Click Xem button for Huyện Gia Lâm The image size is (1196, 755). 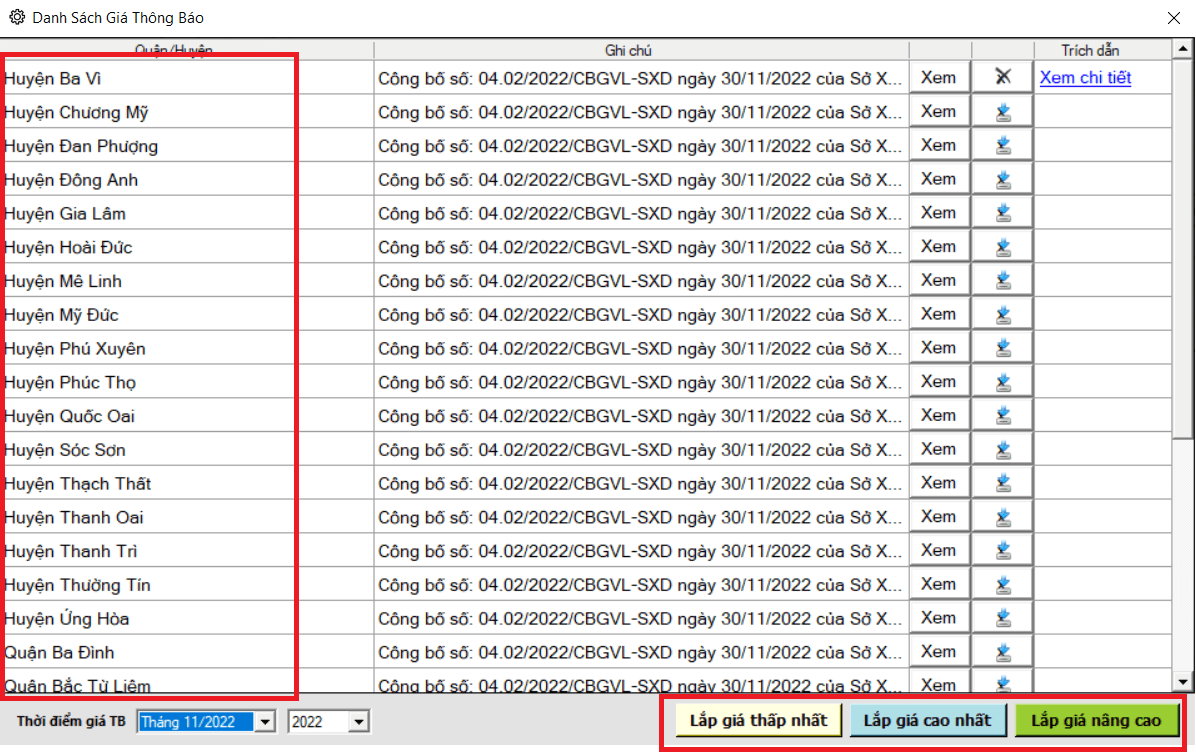938,213
